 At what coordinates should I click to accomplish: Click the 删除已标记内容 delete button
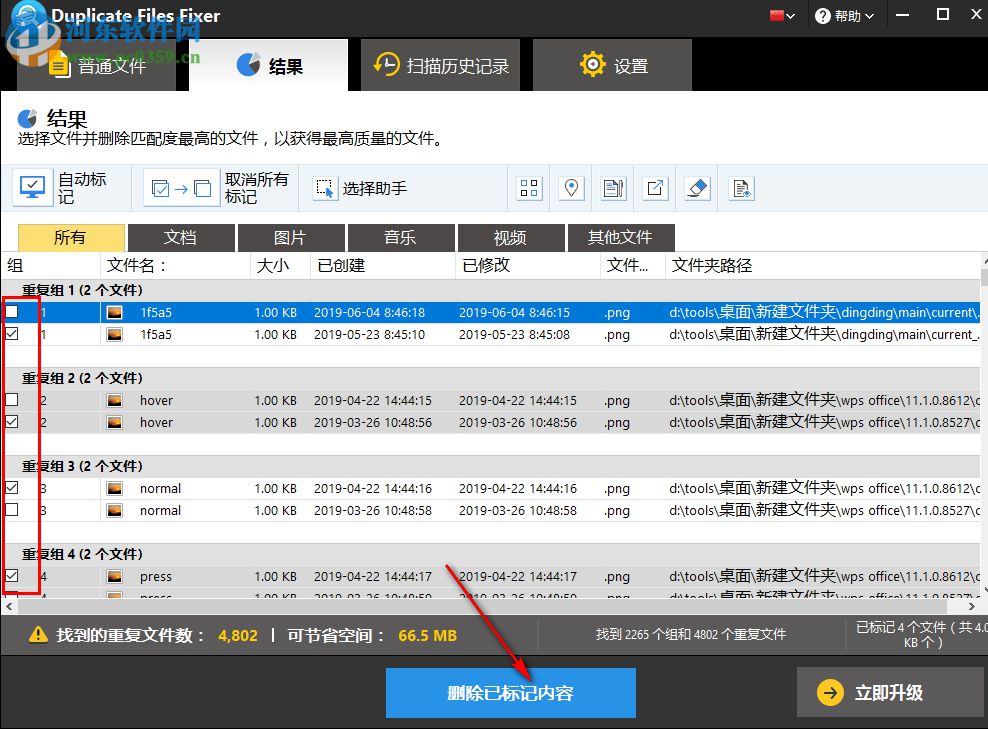pos(510,692)
